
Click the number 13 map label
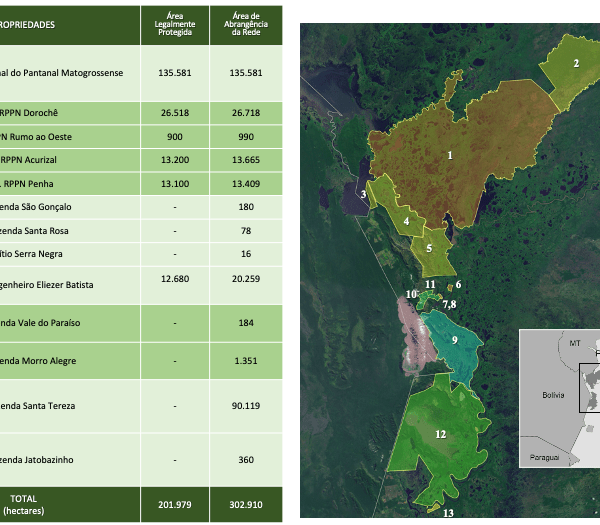point(447,513)
